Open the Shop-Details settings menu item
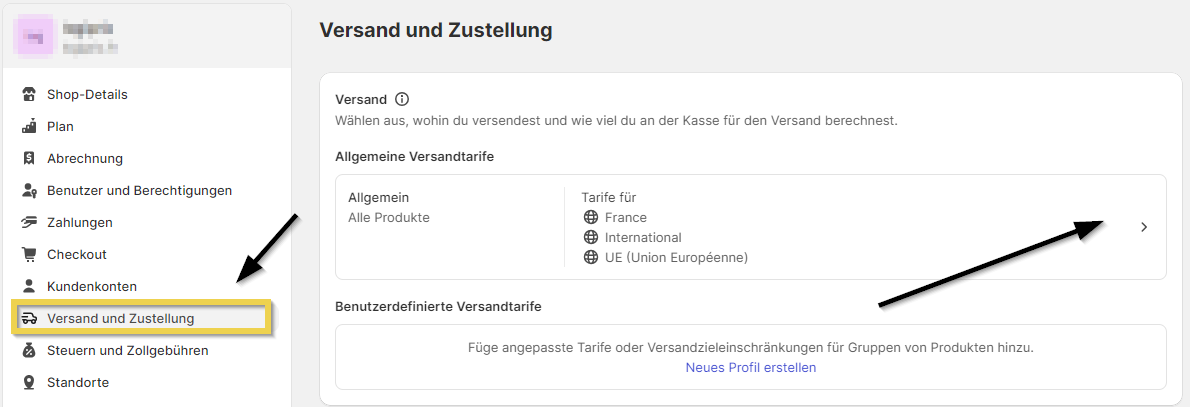Screen dimensions: 1190x407 87,95
